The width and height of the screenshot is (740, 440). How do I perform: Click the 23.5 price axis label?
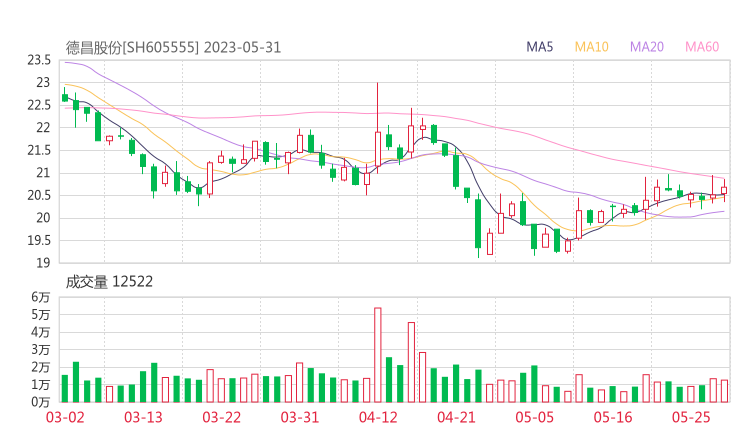tap(39, 60)
